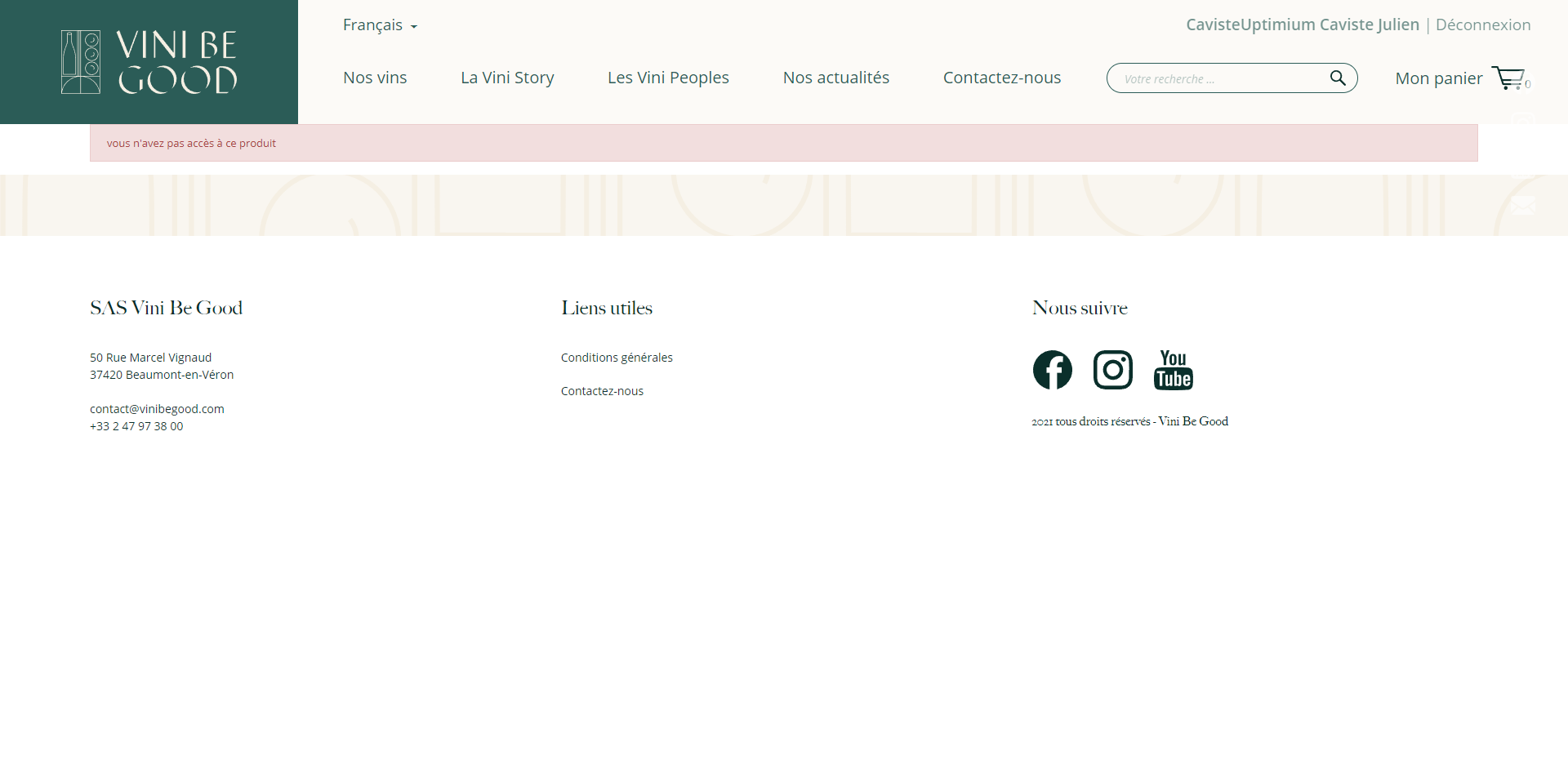Screen dimensions: 1568x765
Task: Click the Nous suivre heading
Action: (x=1080, y=308)
